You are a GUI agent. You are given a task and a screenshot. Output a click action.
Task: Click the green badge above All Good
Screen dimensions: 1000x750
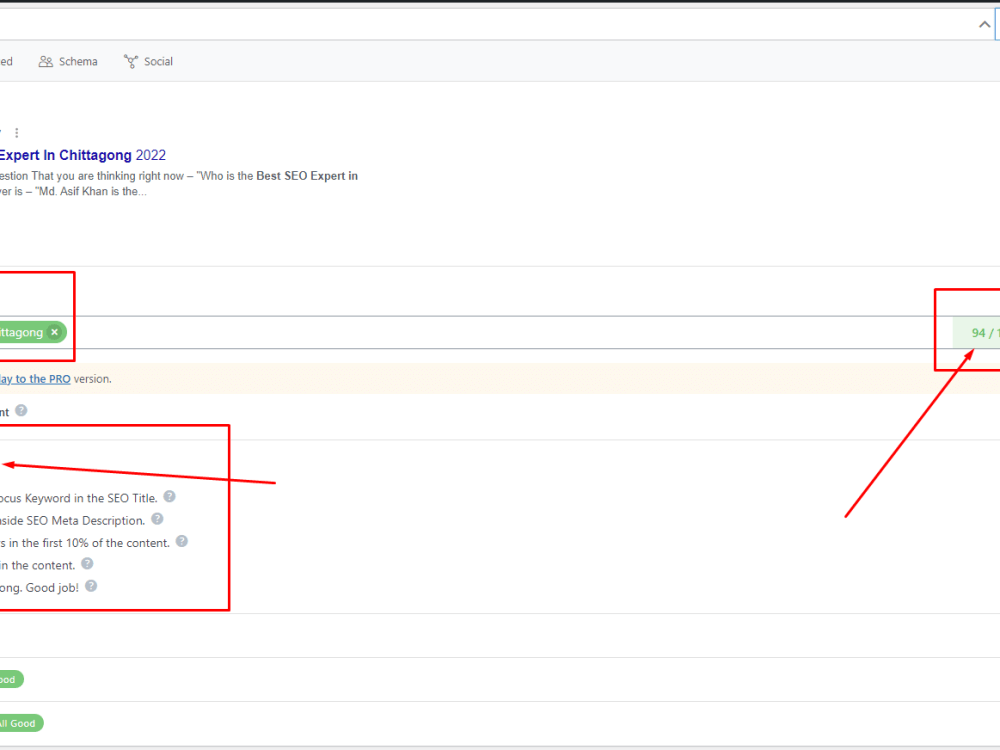(x=11, y=679)
